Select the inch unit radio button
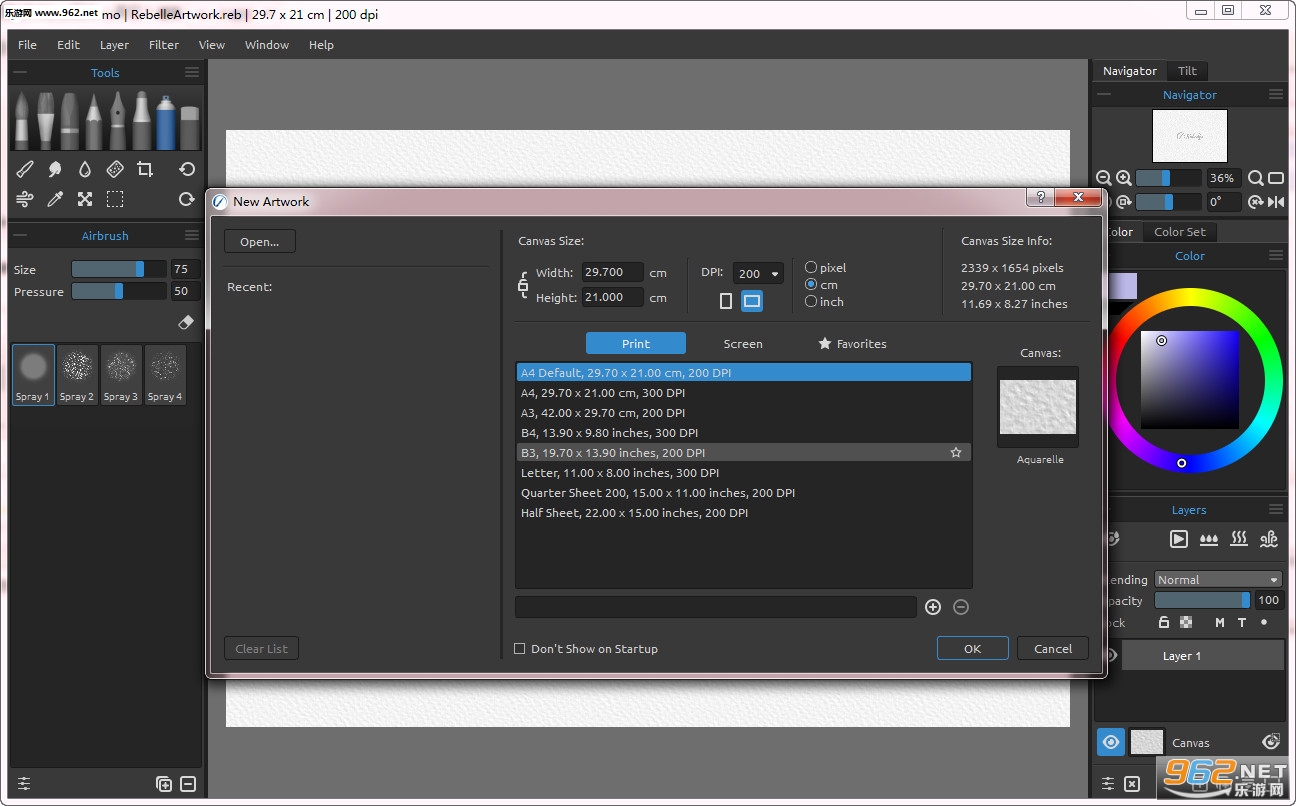 [811, 301]
